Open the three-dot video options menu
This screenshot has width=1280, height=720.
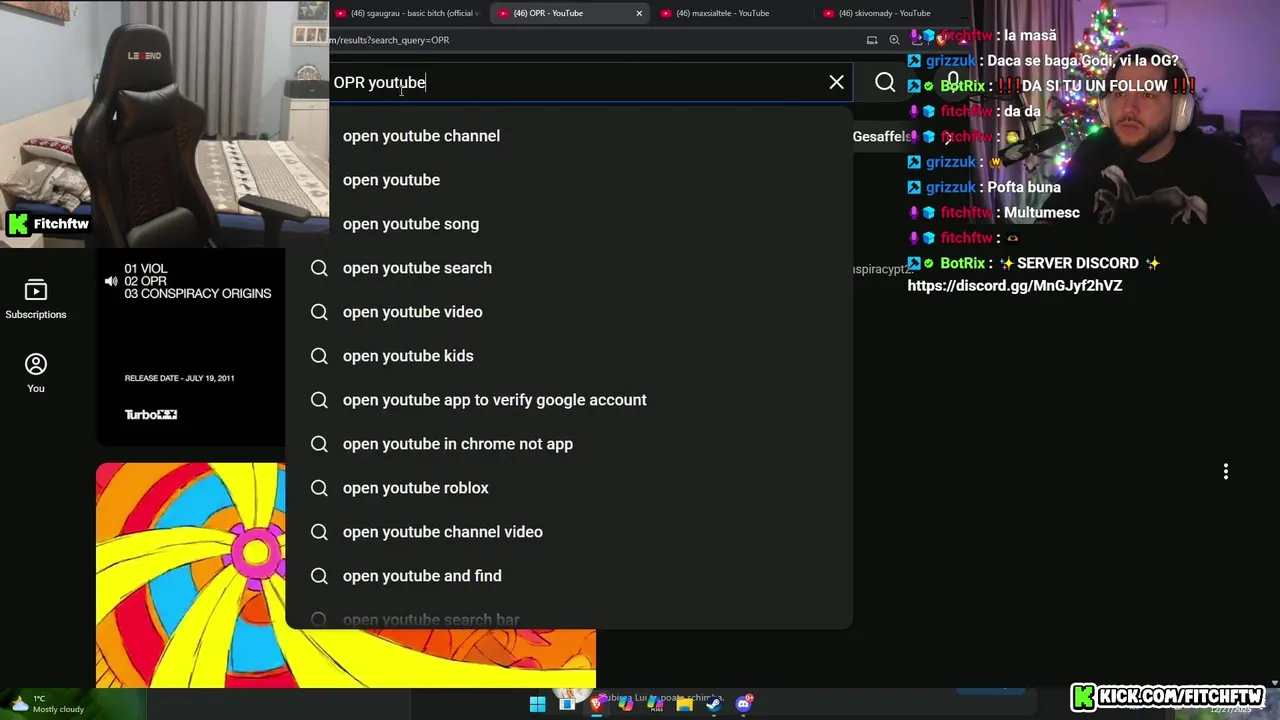tap(1226, 471)
